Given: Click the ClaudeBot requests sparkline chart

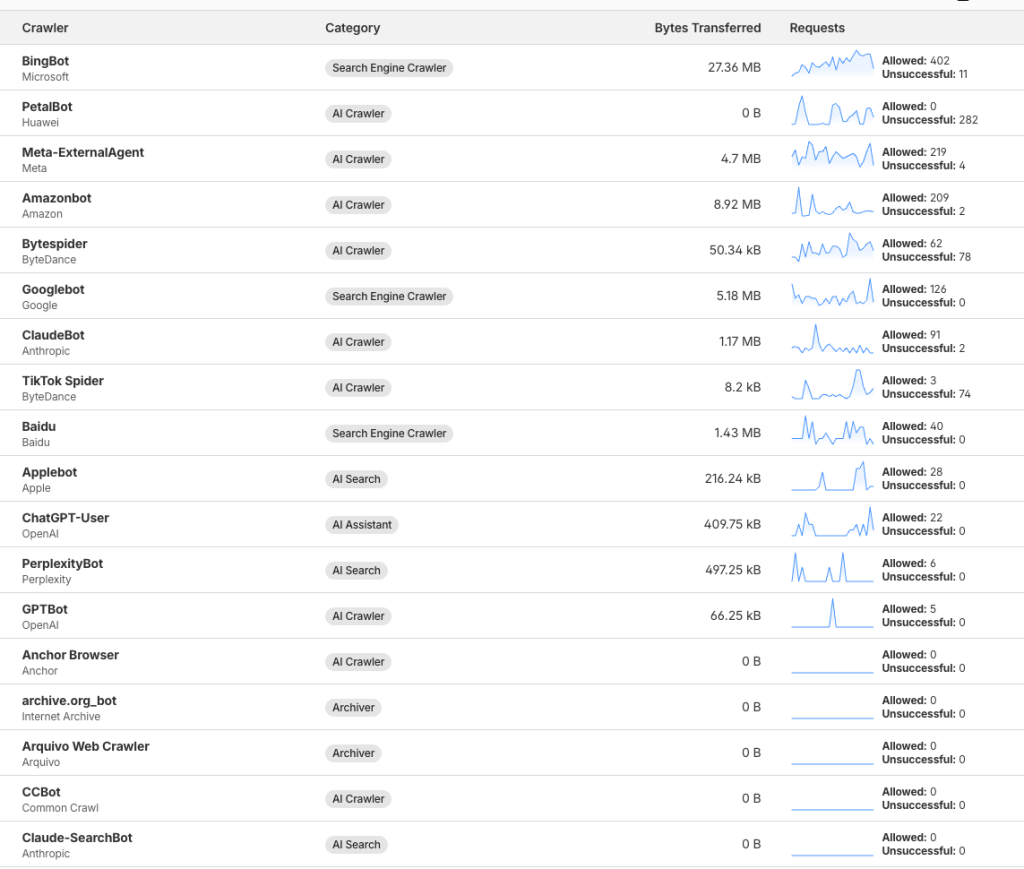Looking at the screenshot, I should point(832,339).
